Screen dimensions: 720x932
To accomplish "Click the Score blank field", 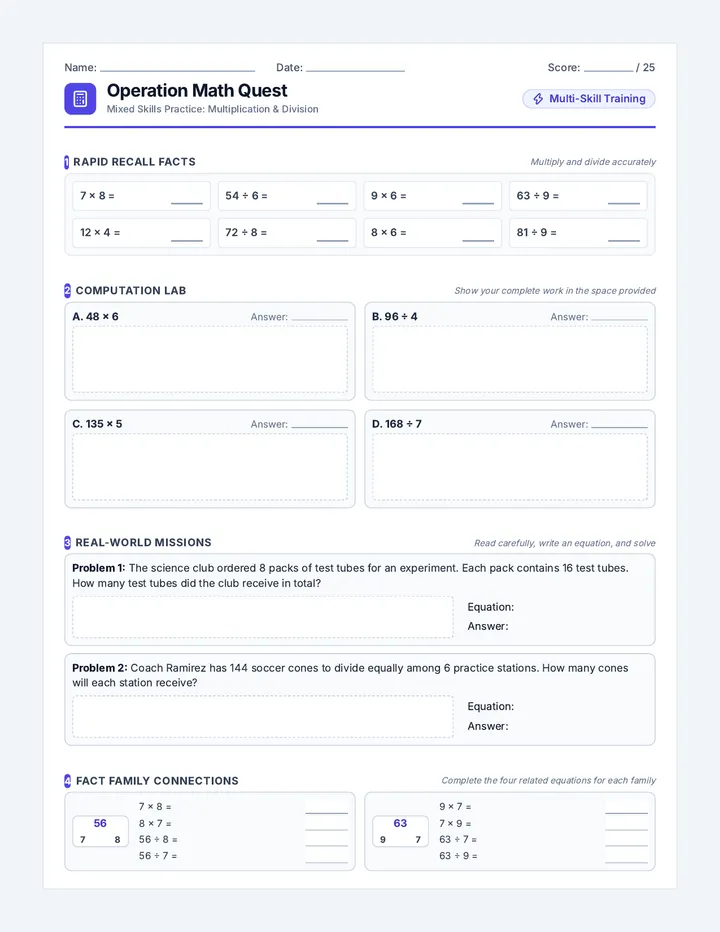I will coord(608,70).
